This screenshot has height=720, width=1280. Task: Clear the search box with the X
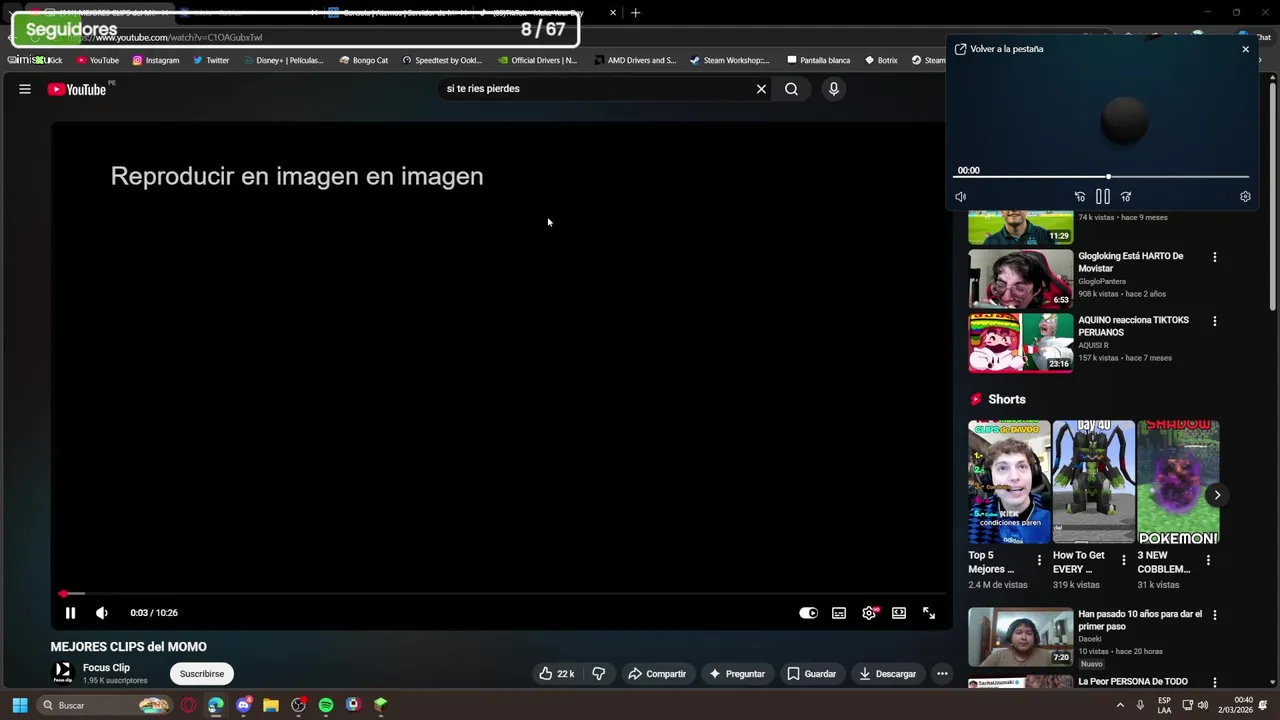(x=761, y=89)
